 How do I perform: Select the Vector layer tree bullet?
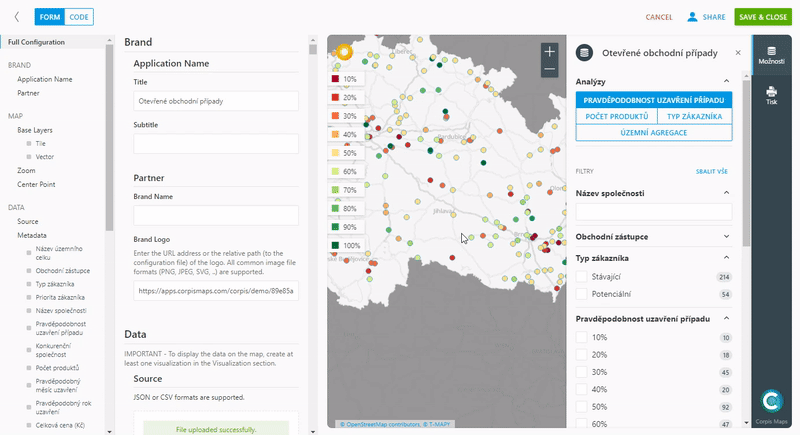pyautogui.click(x=29, y=157)
